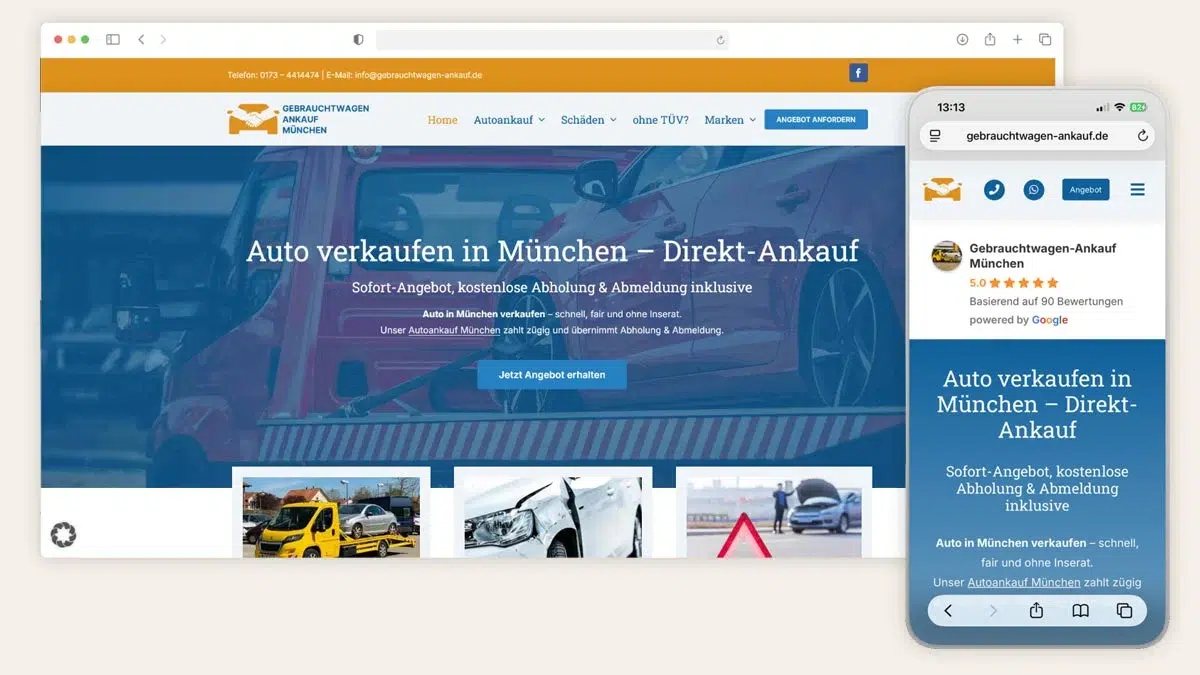Go back in desktop browser

[141, 40]
